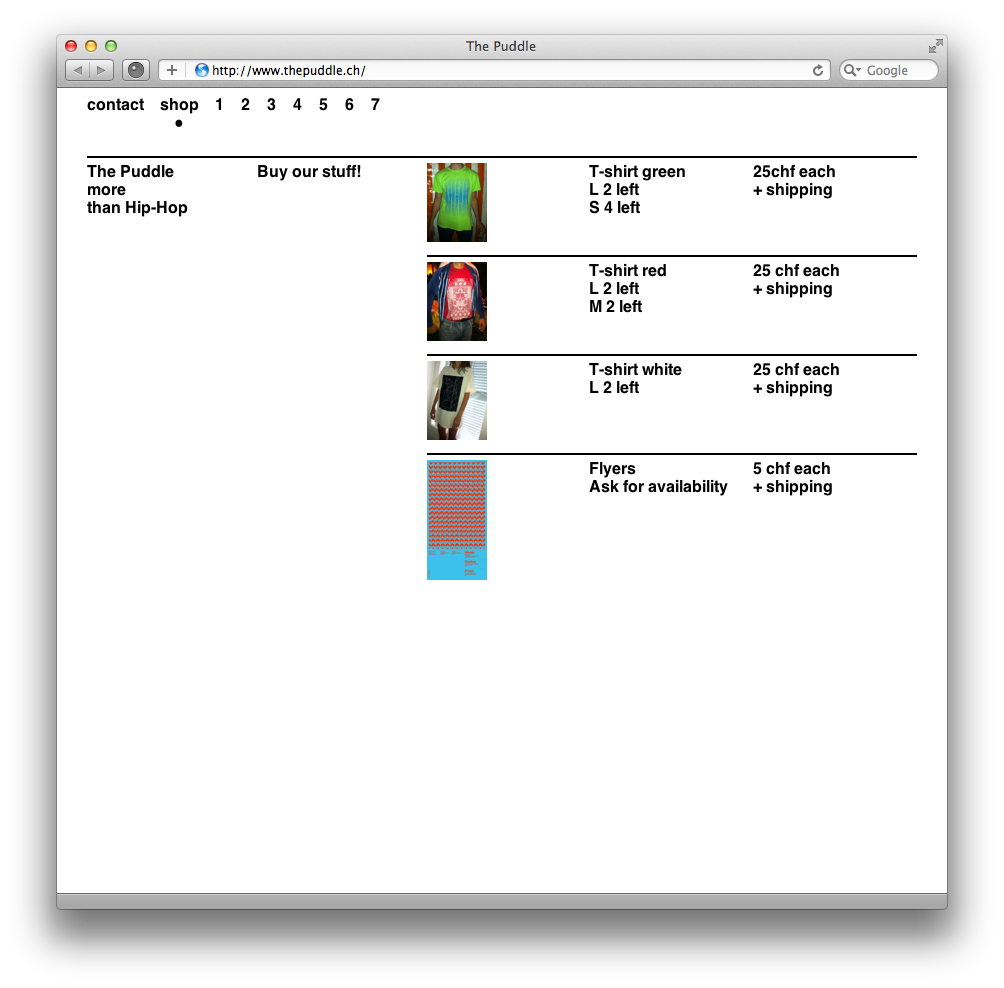The width and height of the screenshot is (1004, 988).
Task: View the red T-shirt thumbnail
Action: pos(457,301)
